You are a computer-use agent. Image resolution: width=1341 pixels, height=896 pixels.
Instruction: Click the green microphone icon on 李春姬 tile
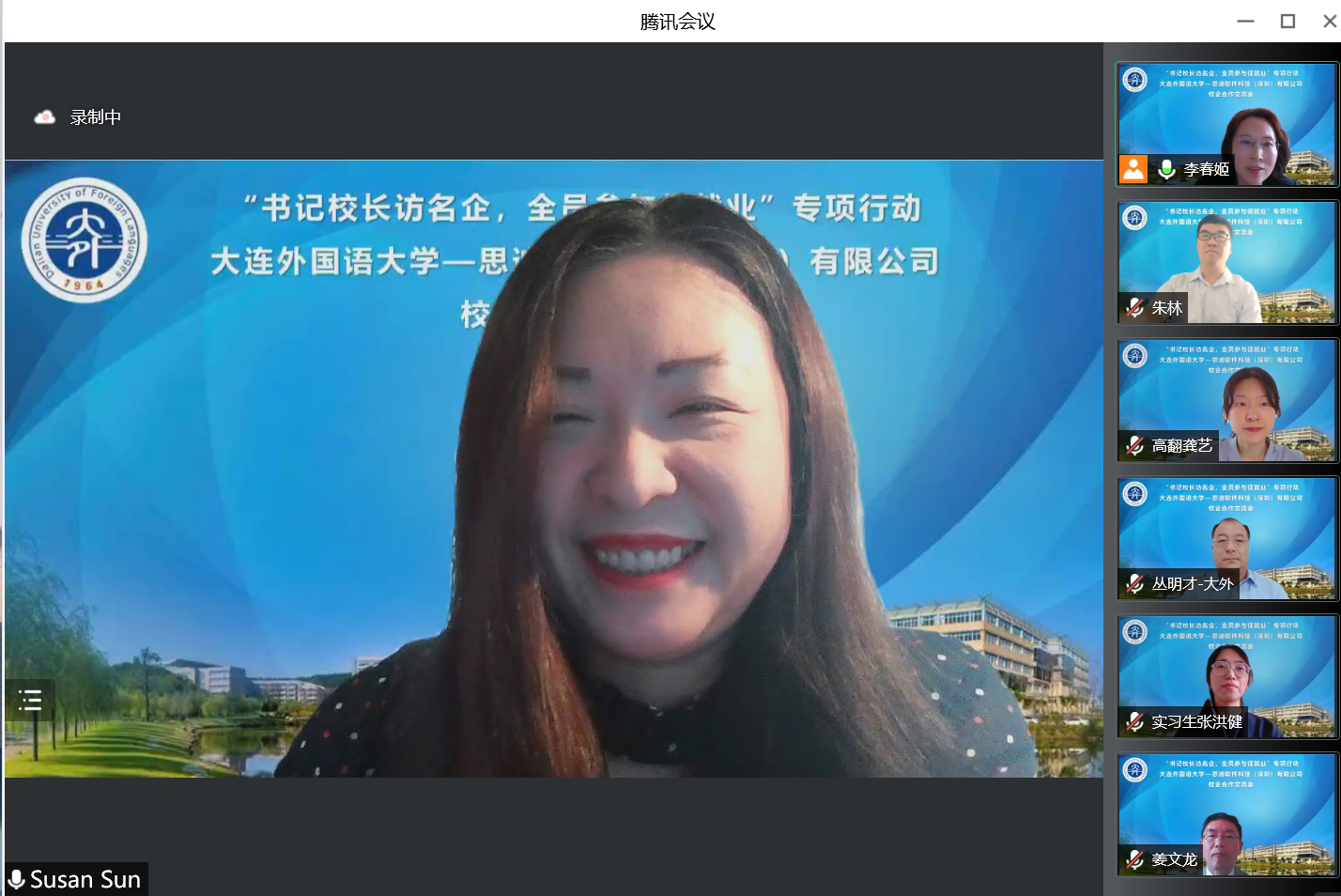(x=1166, y=169)
